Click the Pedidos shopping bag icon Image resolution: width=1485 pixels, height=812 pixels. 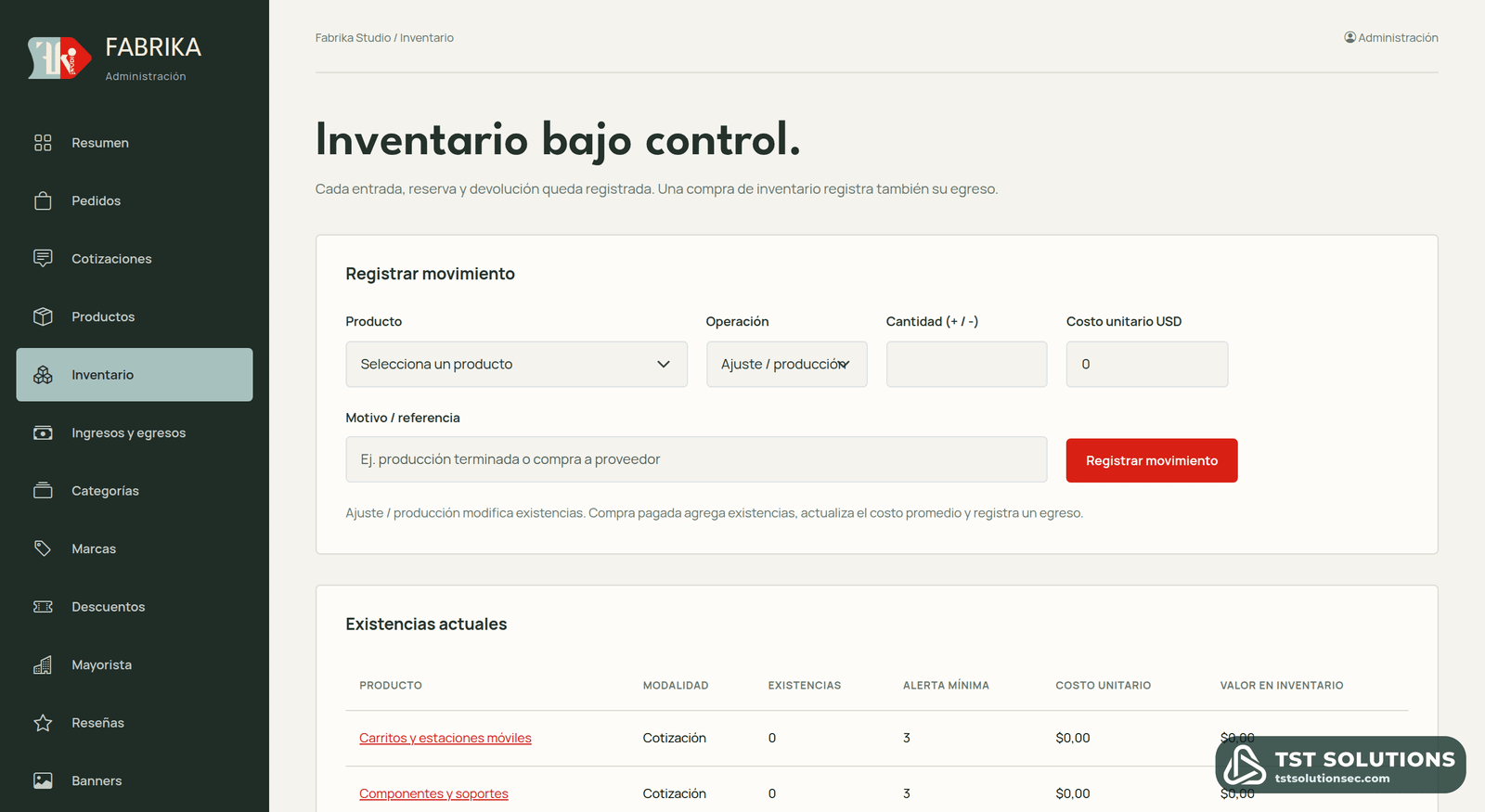pos(43,200)
